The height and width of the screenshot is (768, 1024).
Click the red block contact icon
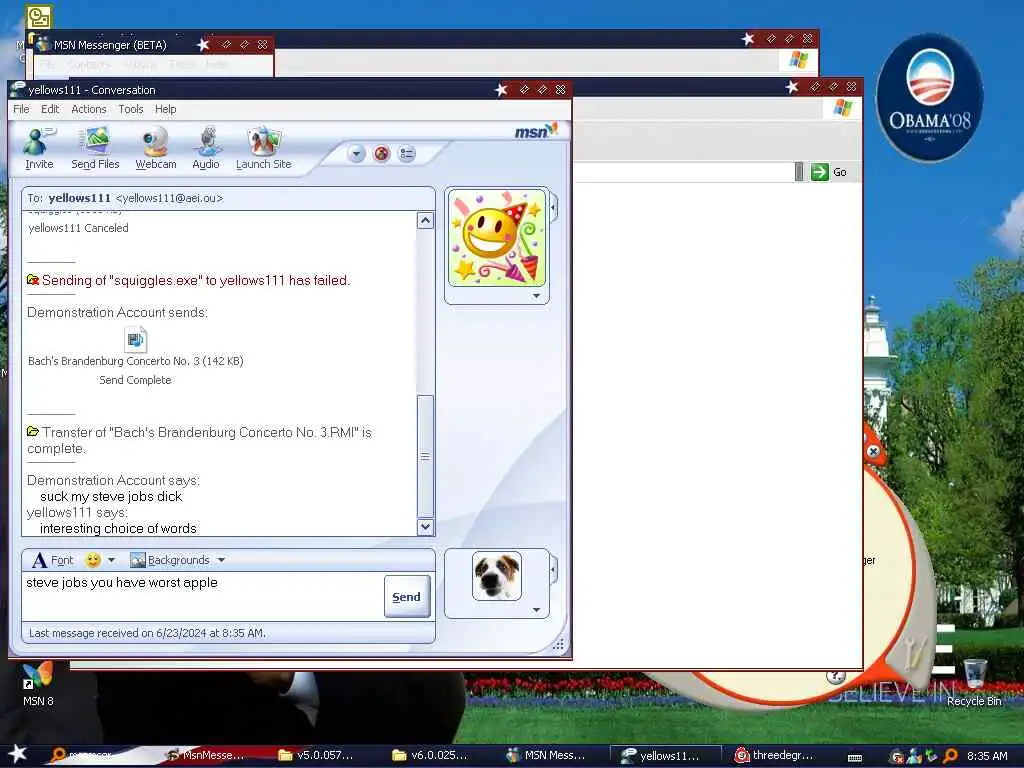tap(381, 154)
